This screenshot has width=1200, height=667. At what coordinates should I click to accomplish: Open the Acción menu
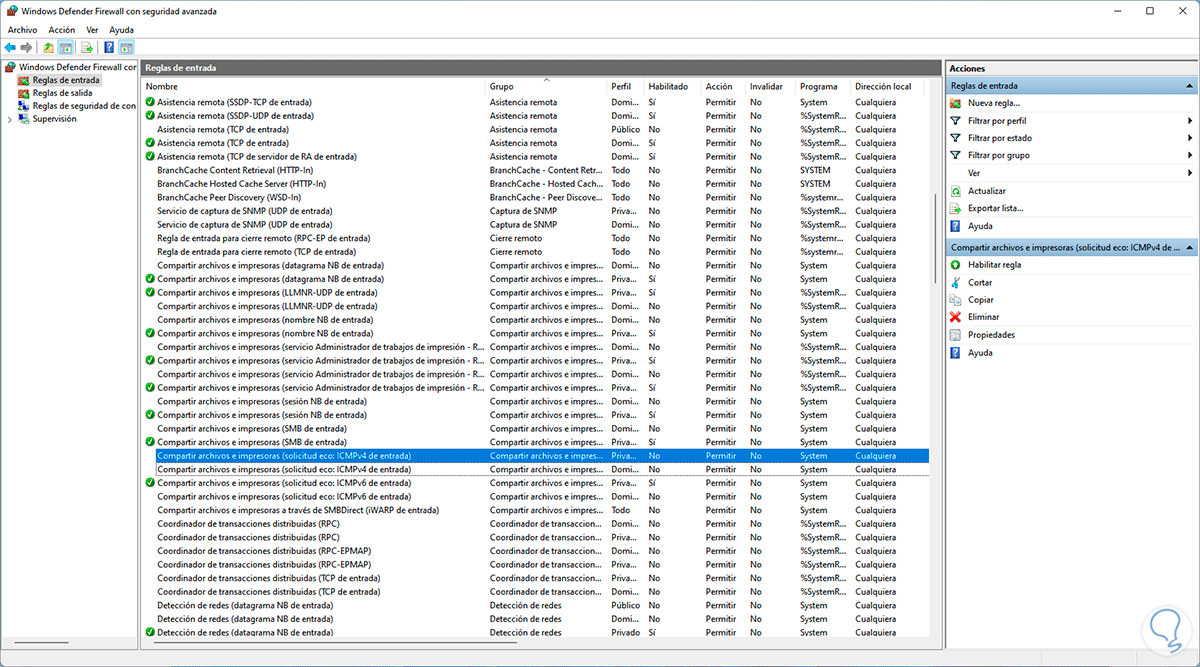62,30
